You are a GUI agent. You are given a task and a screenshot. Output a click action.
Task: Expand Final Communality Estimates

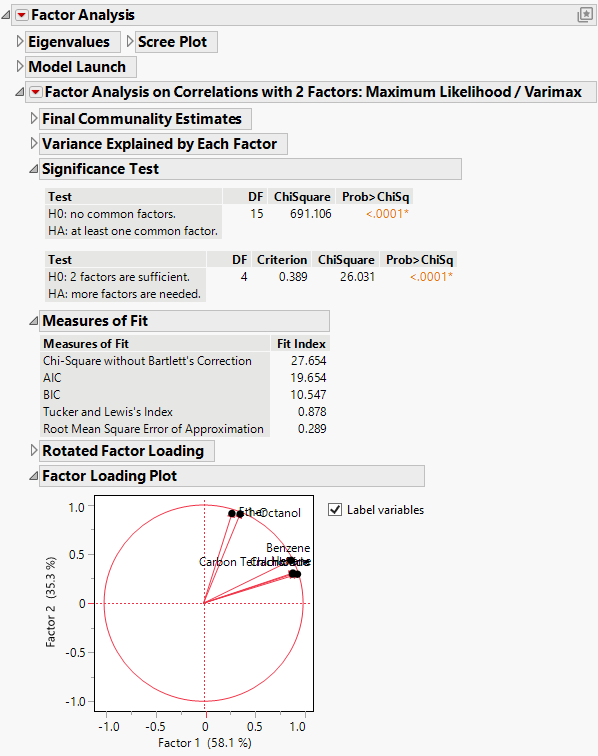(x=33, y=119)
